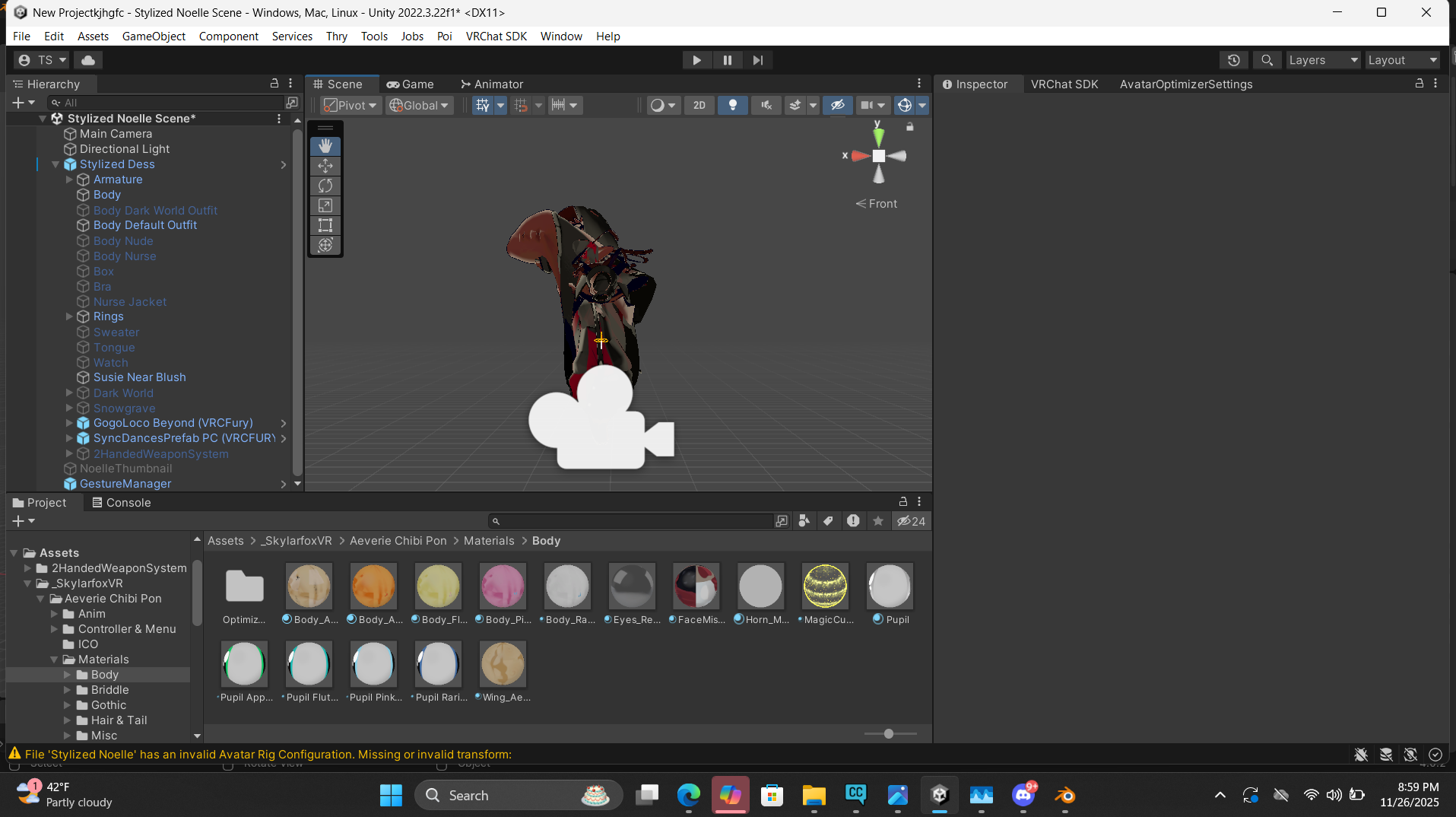Click search by label tag icon
The height and width of the screenshot is (817, 1456).
[828, 521]
